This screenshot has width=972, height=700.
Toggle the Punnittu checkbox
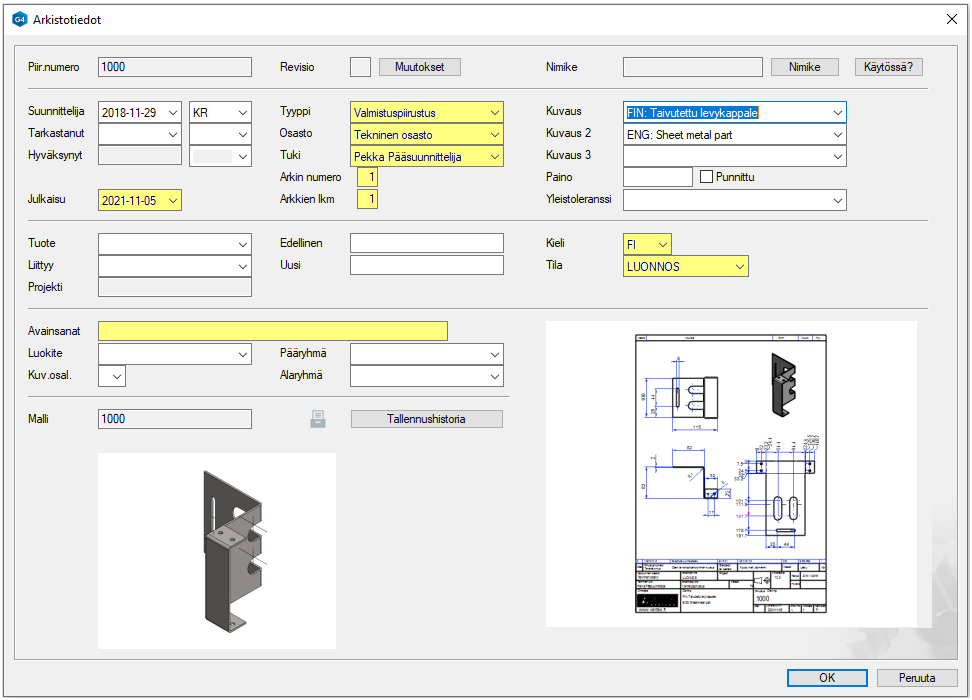point(708,177)
